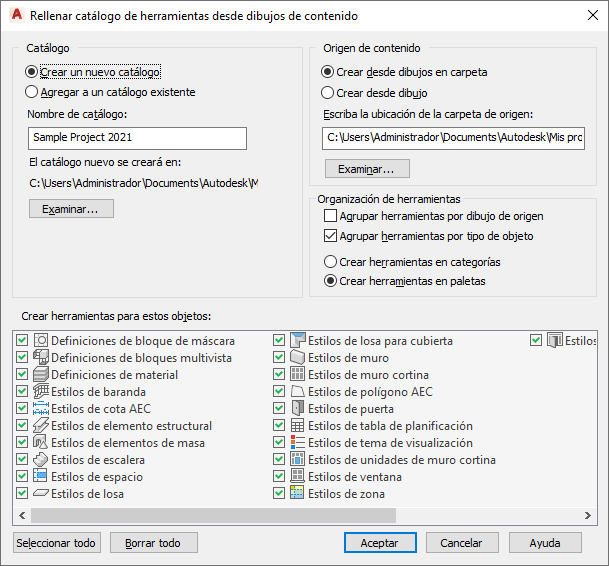Click the Estilos de muro cortina icon
This screenshot has height=566, width=609.
(x=298, y=374)
